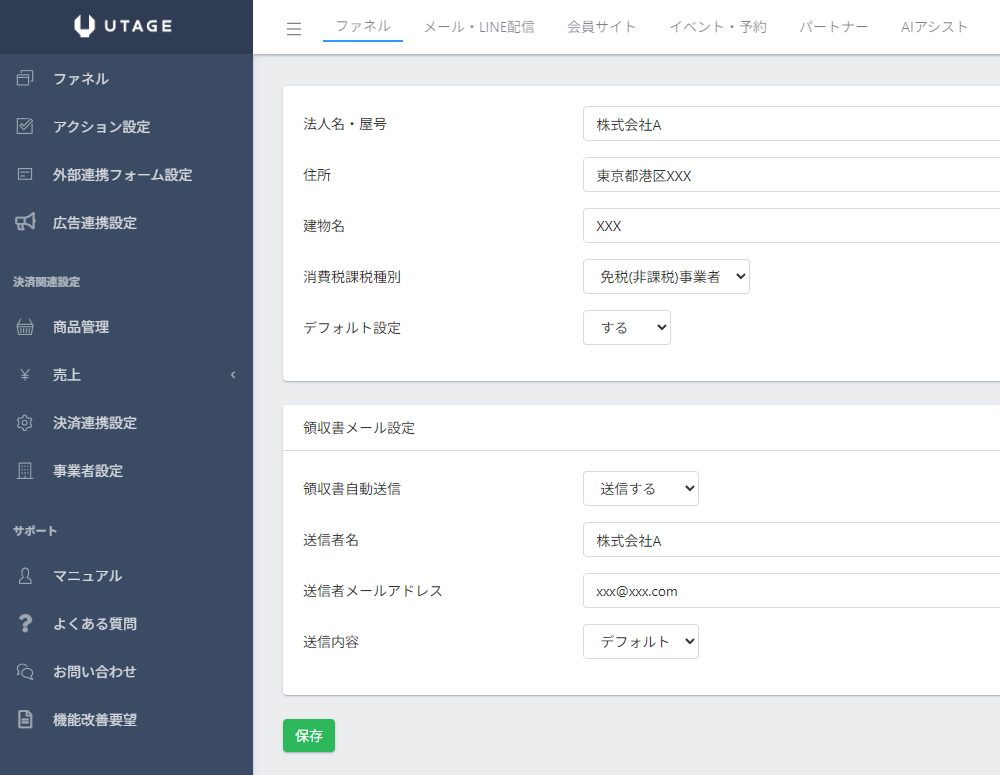This screenshot has width=1000, height=775.
Task: Click the UTAGE logo in header
Action: point(123,27)
